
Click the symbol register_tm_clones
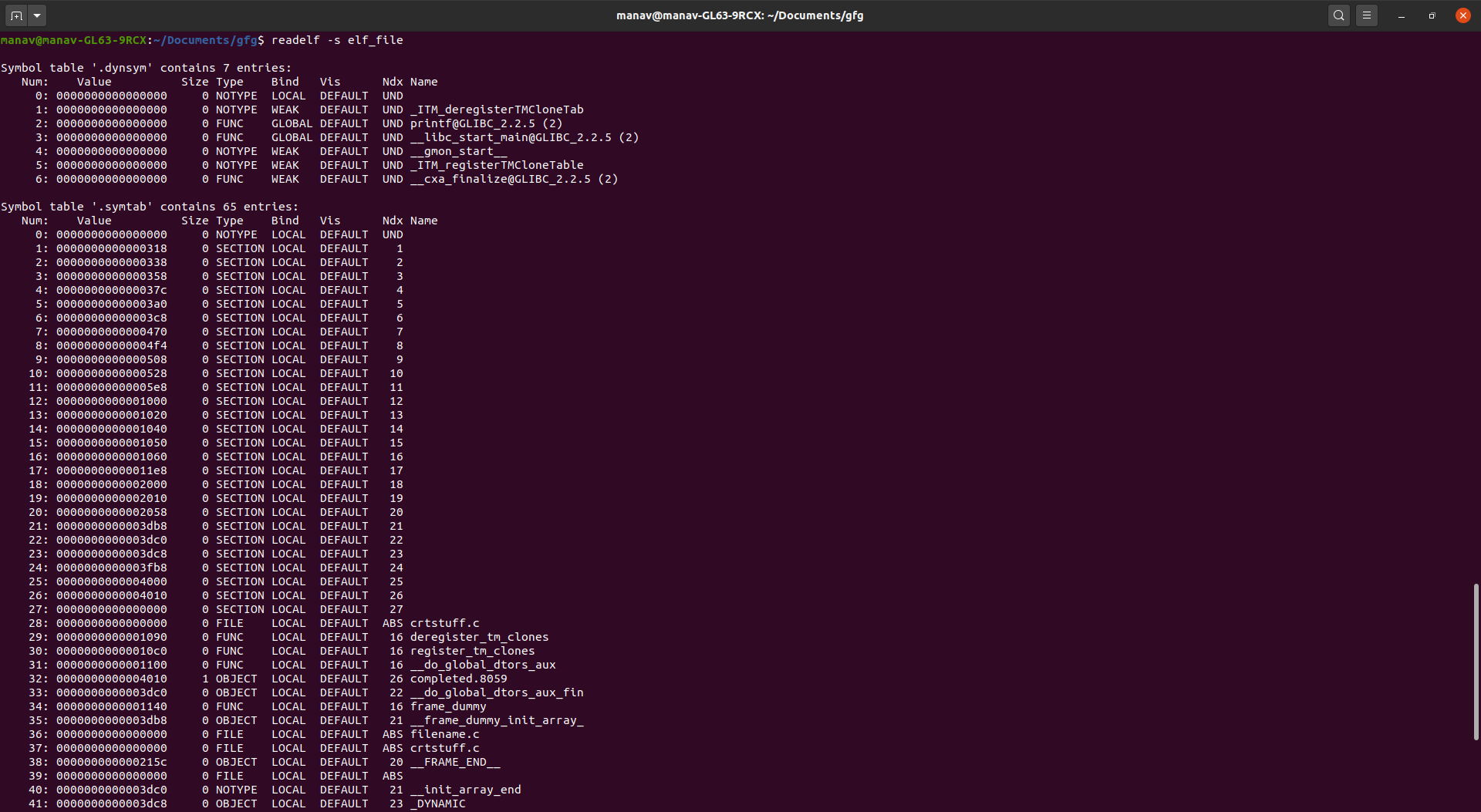[x=473, y=651]
